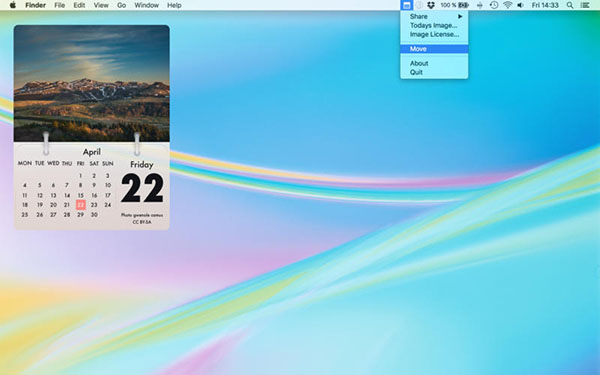Open the Apple menu
The width and height of the screenshot is (600, 375).
pyautogui.click(x=13, y=5)
